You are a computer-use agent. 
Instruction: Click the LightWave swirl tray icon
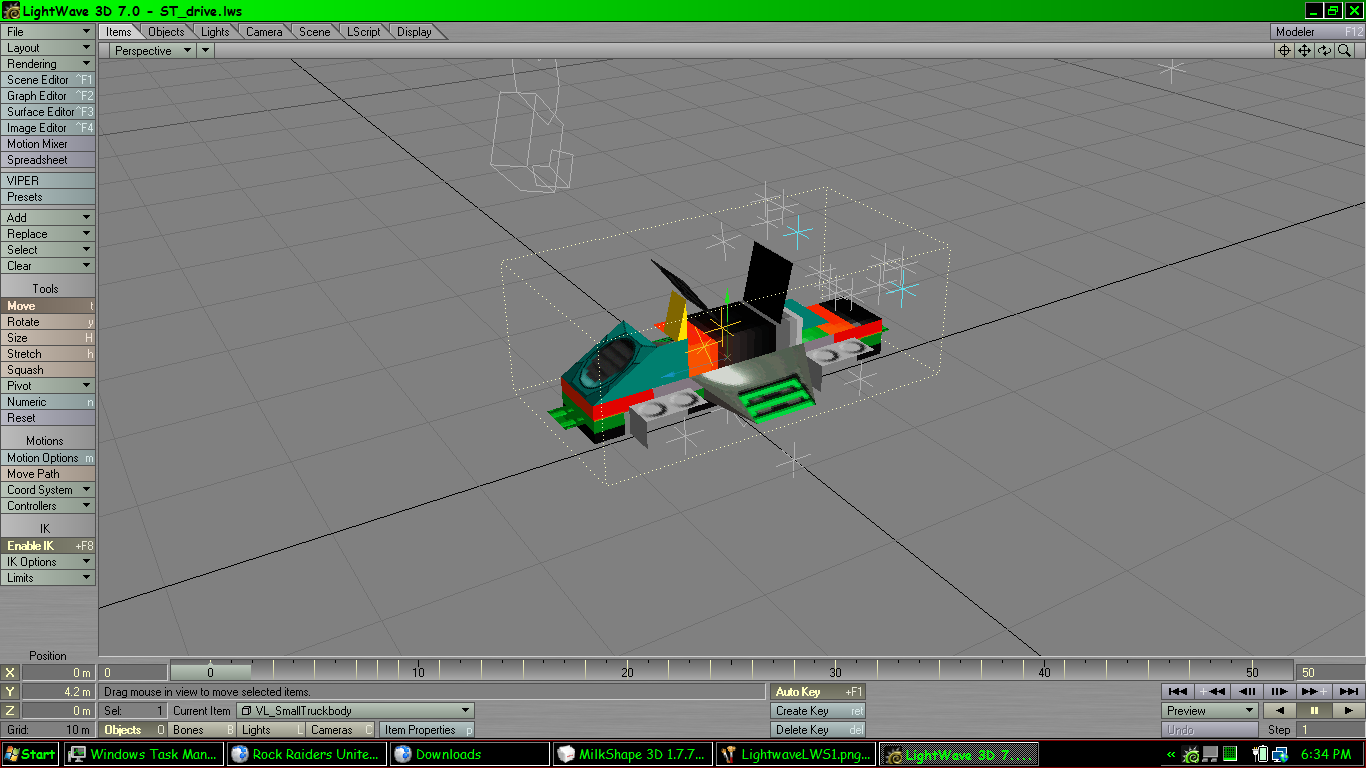pyautogui.click(x=1192, y=755)
